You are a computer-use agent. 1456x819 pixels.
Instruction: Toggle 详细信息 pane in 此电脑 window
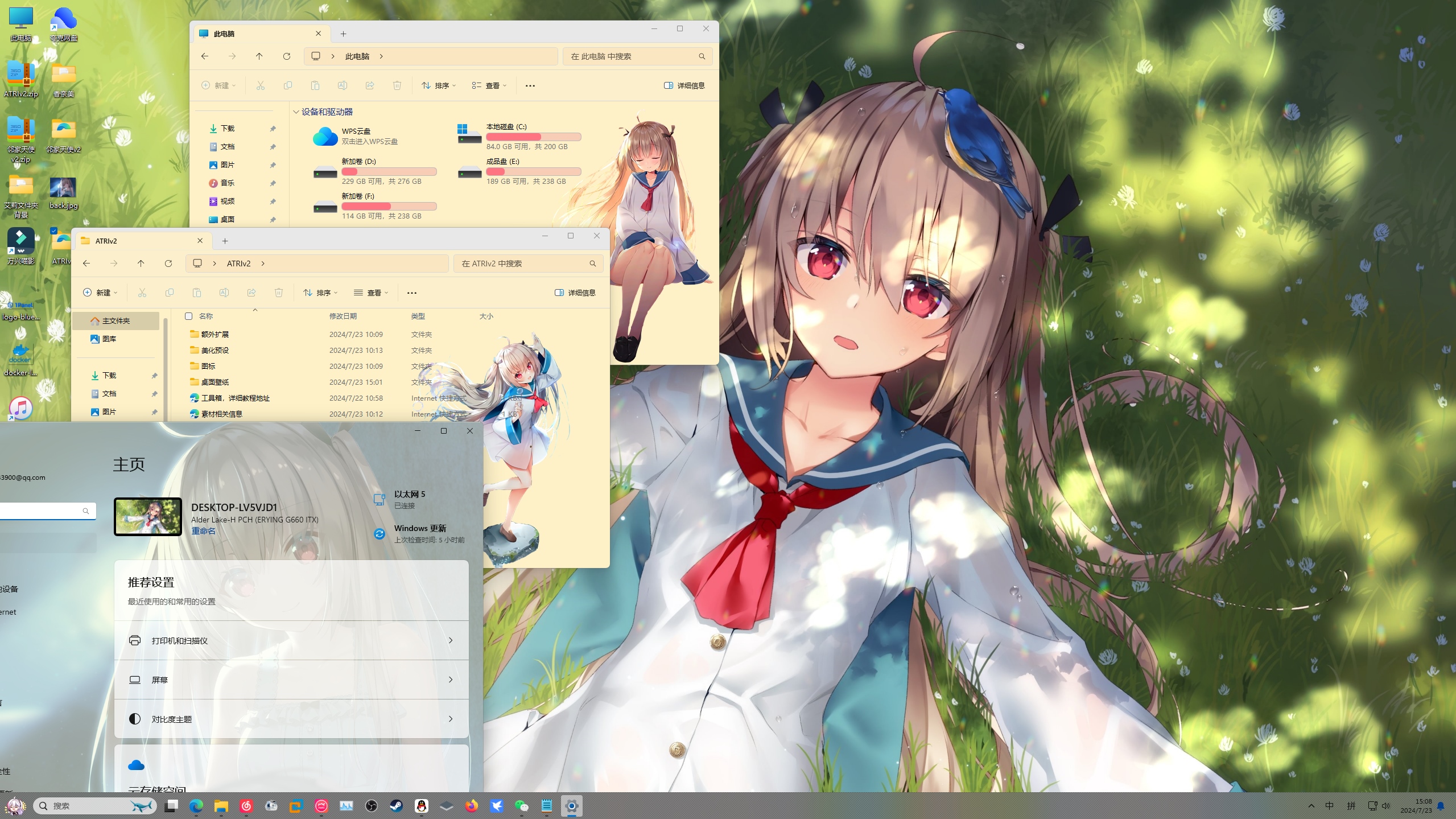(684, 86)
